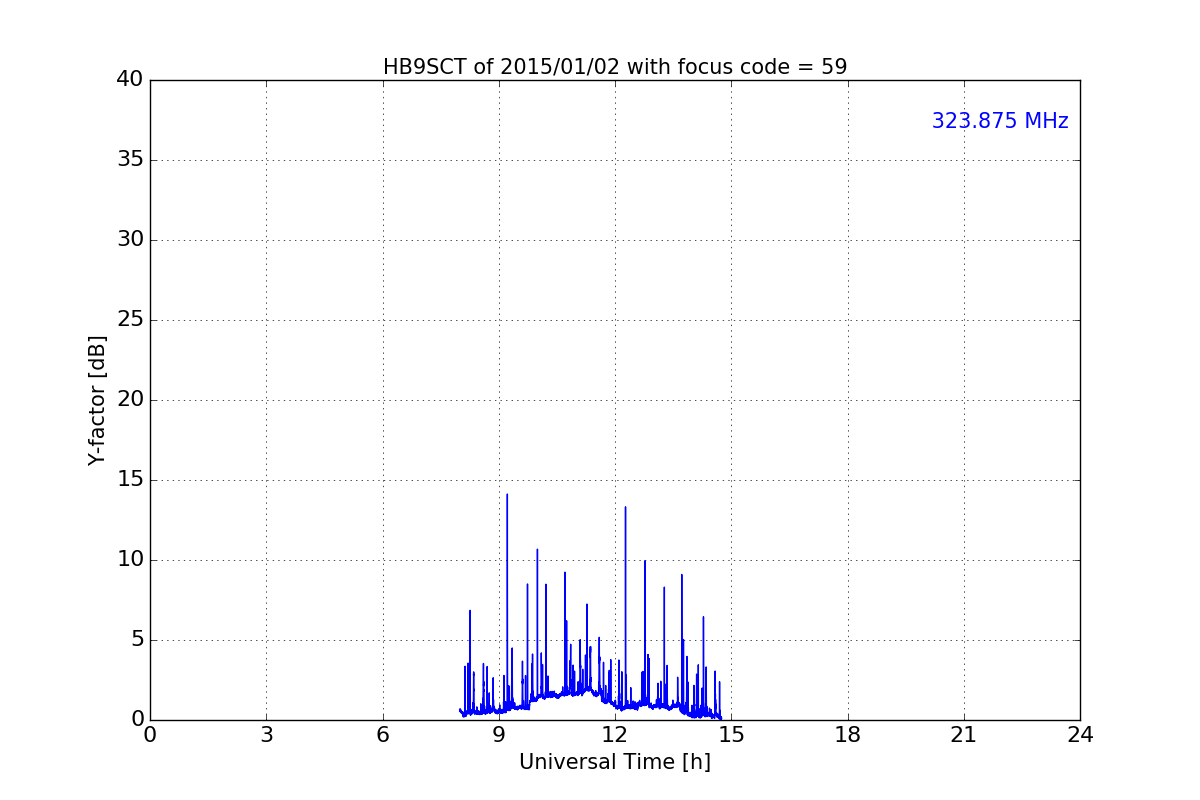The height and width of the screenshot is (800, 1200).
Task: Click the y-axis tick label '25'
Action: click(x=129, y=320)
